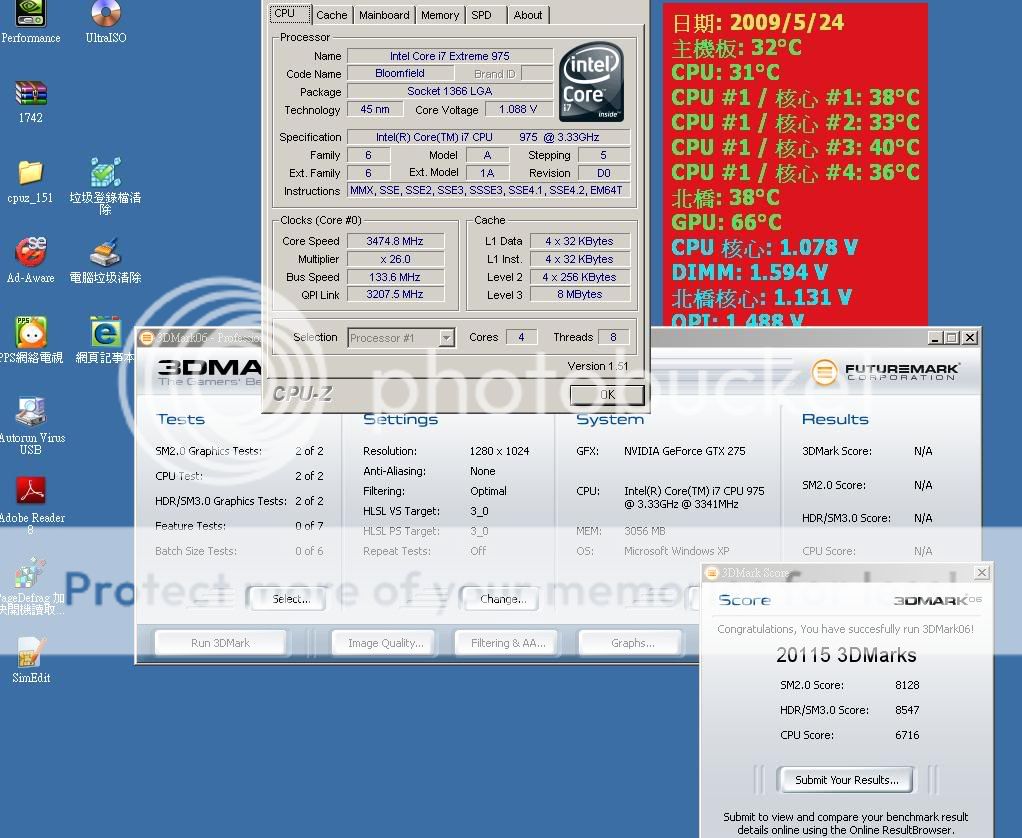Launch the PageDefrag desktop icon

point(31,586)
